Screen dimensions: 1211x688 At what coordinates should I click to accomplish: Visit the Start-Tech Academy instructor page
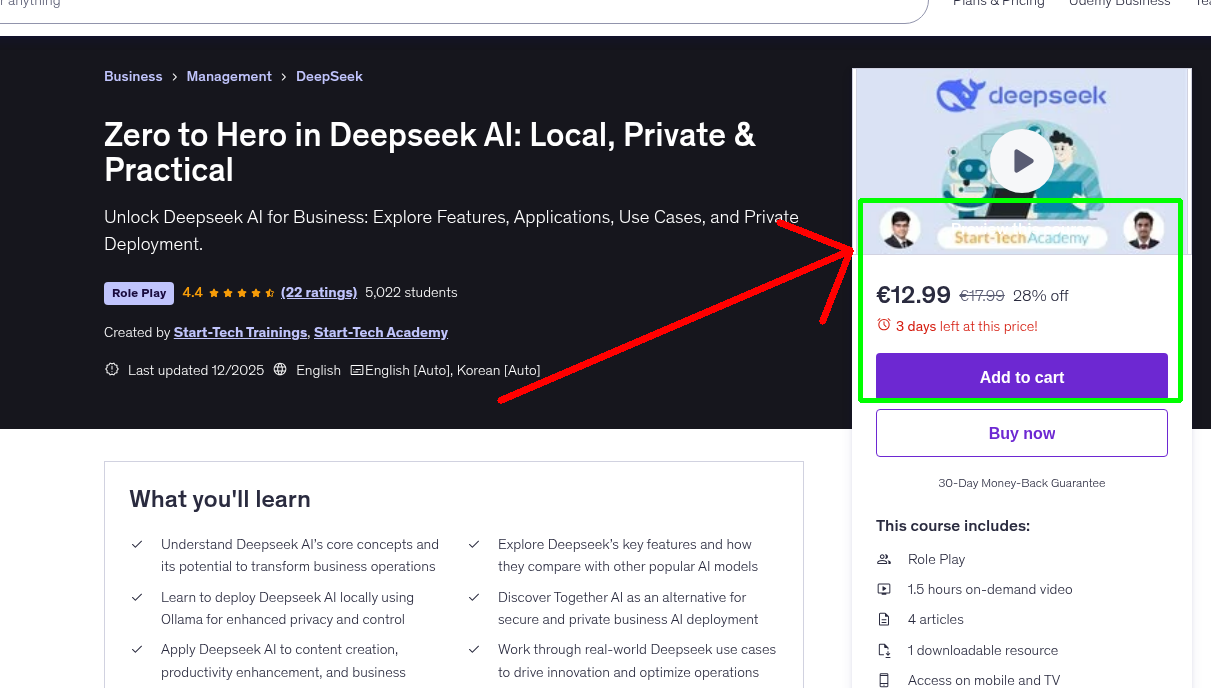click(x=380, y=332)
